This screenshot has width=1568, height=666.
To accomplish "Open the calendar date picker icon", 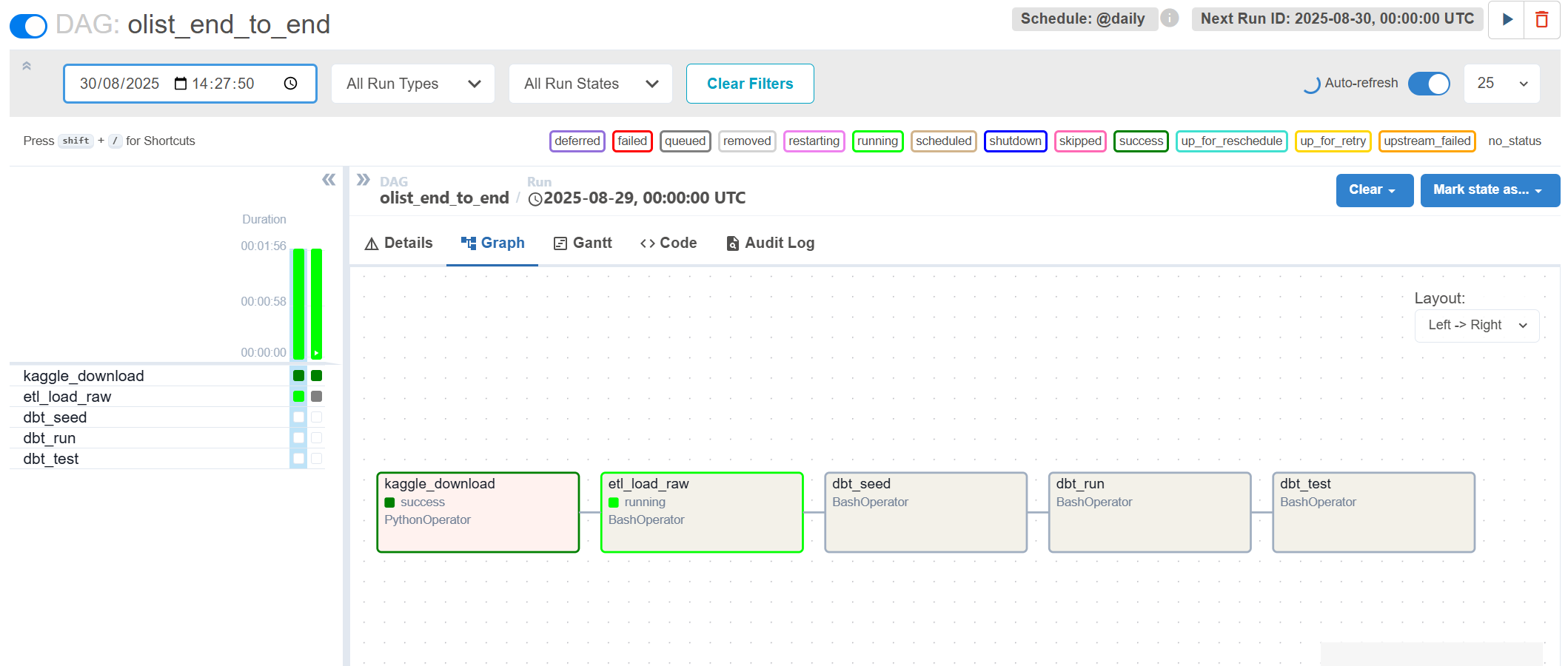I will point(181,84).
